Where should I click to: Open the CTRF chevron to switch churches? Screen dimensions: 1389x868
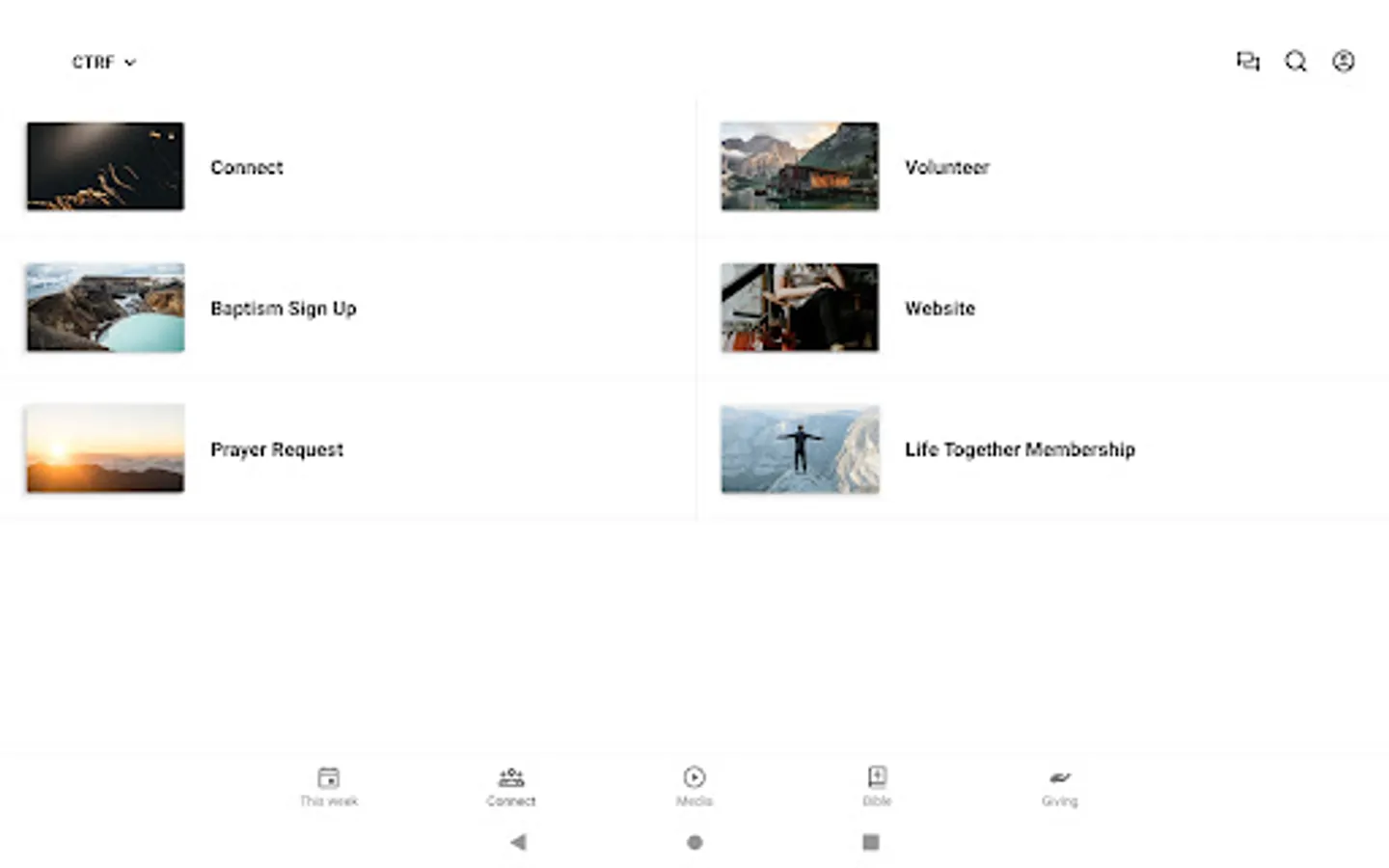[x=131, y=62]
